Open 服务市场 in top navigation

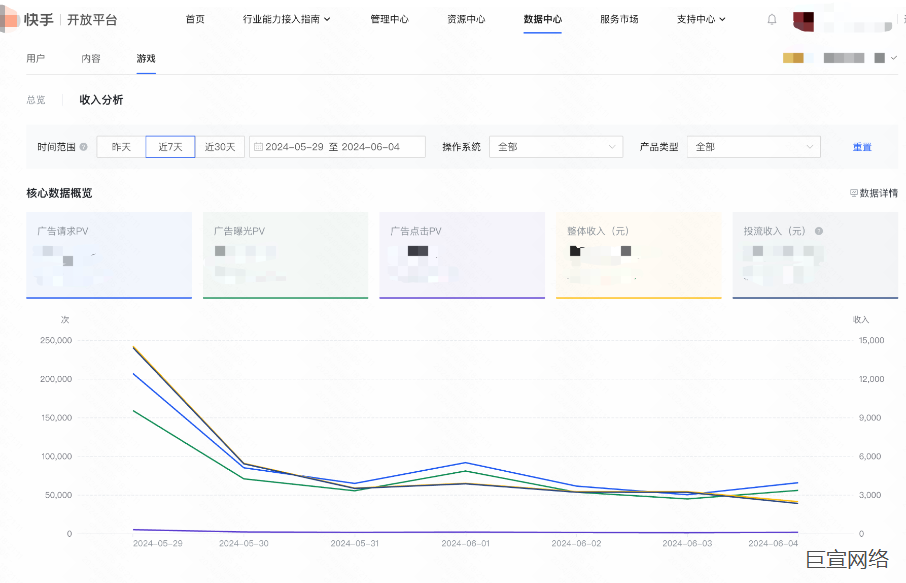coord(619,19)
